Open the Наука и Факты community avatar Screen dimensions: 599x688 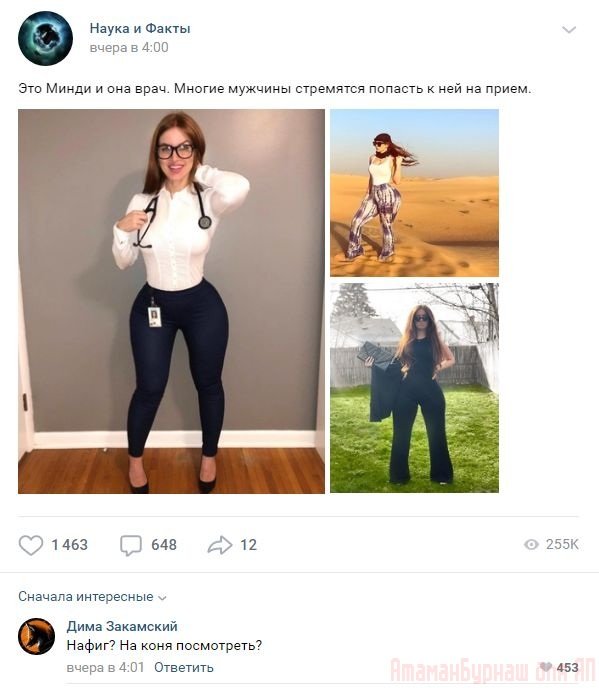45,38
